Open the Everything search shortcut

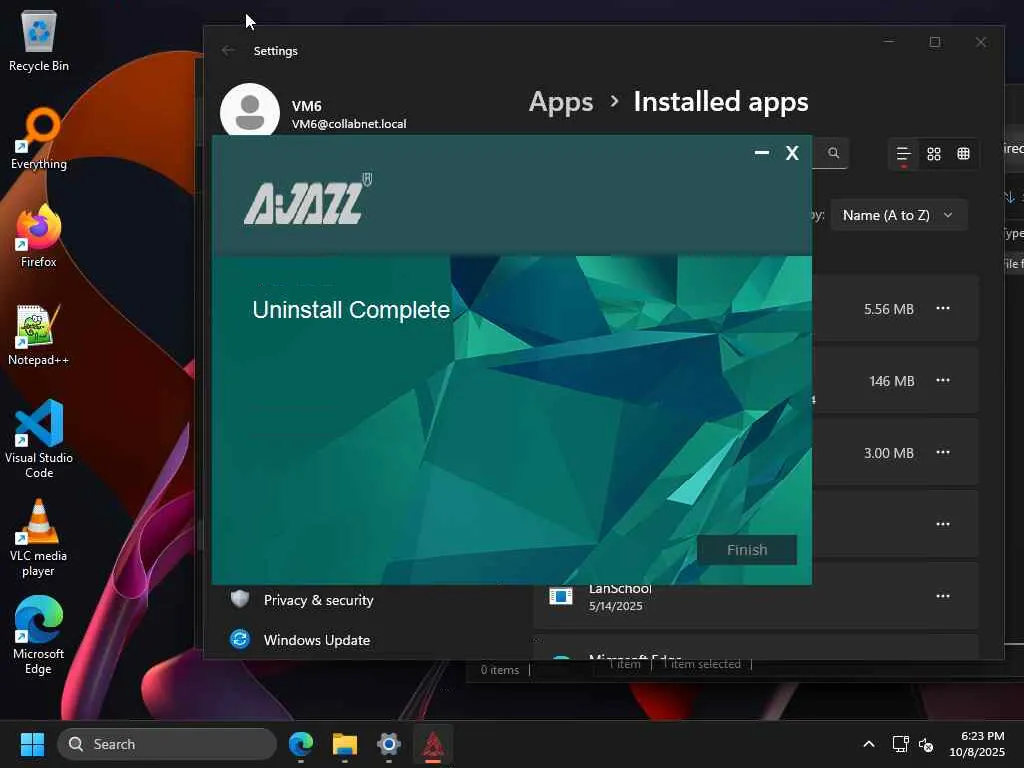coord(39,138)
